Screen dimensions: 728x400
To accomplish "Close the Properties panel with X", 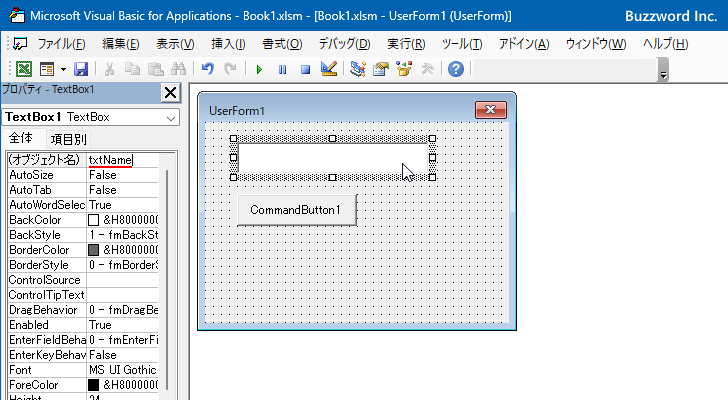I will pyautogui.click(x=170, y=92).
